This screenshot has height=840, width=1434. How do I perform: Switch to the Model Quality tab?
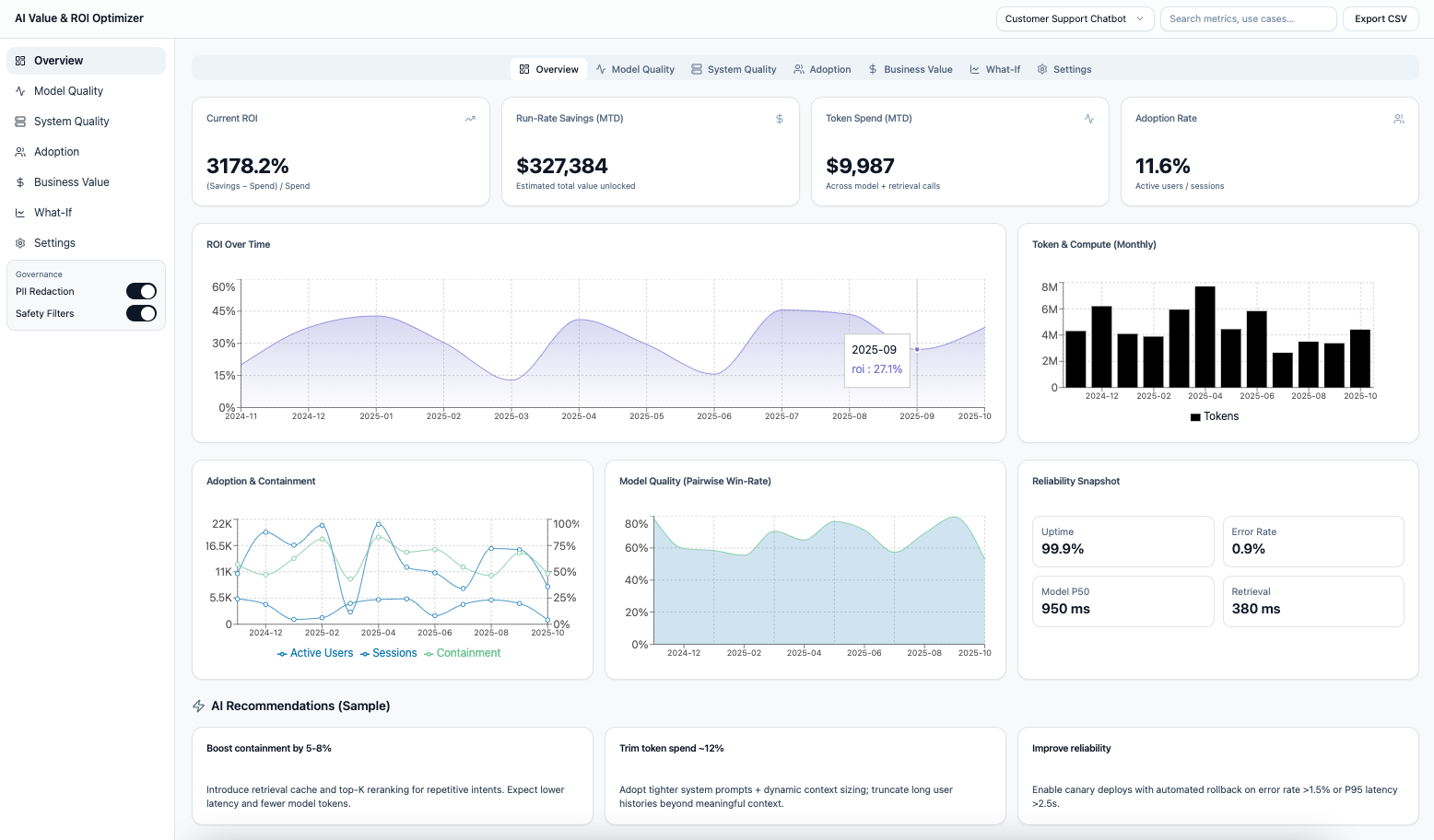[635, 69]
